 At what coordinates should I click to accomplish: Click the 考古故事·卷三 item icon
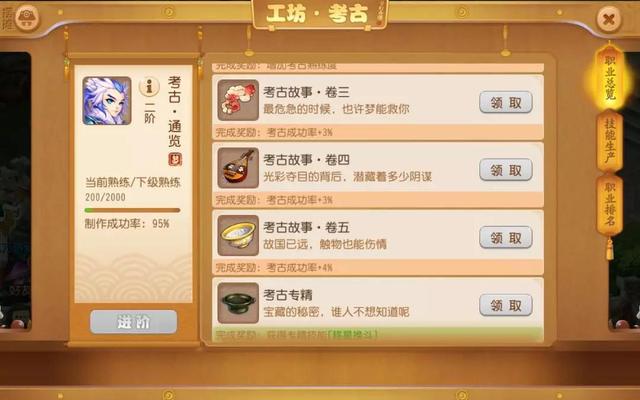coord(238,100)
